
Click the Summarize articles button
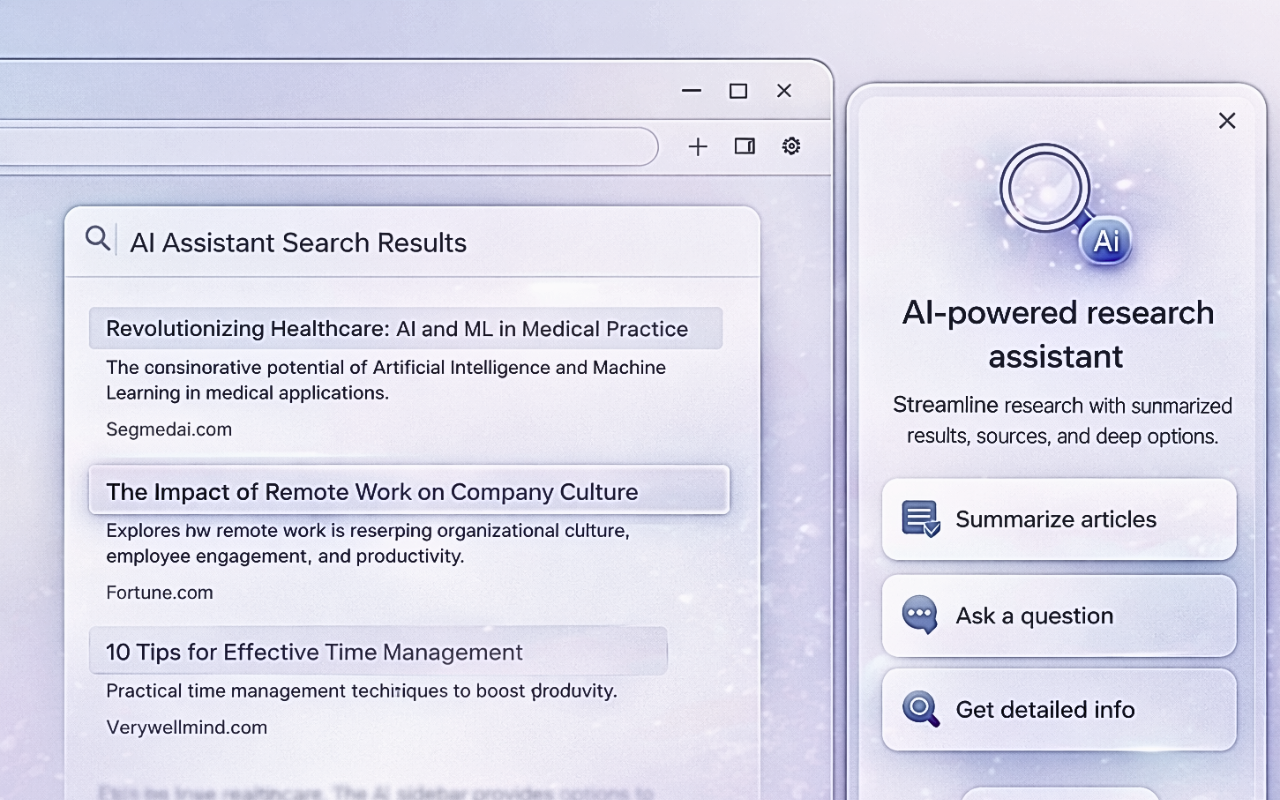point(1059,519)
